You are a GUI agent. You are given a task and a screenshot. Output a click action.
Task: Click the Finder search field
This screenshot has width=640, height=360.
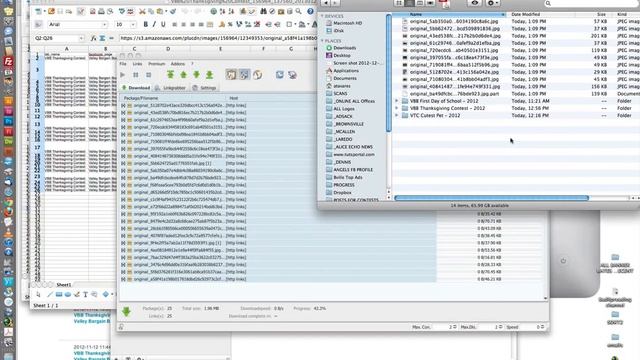point(592,3)
